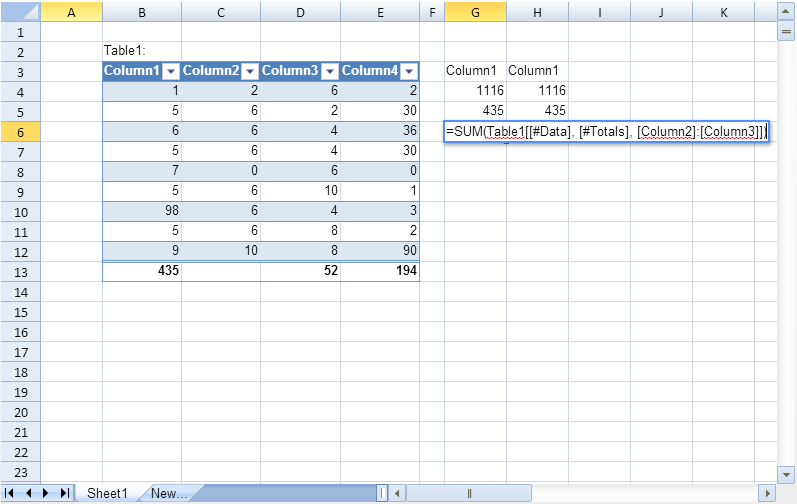Click cell H4 showing 1116
This screenshot has height=504, width=797.
coord(537,90)
